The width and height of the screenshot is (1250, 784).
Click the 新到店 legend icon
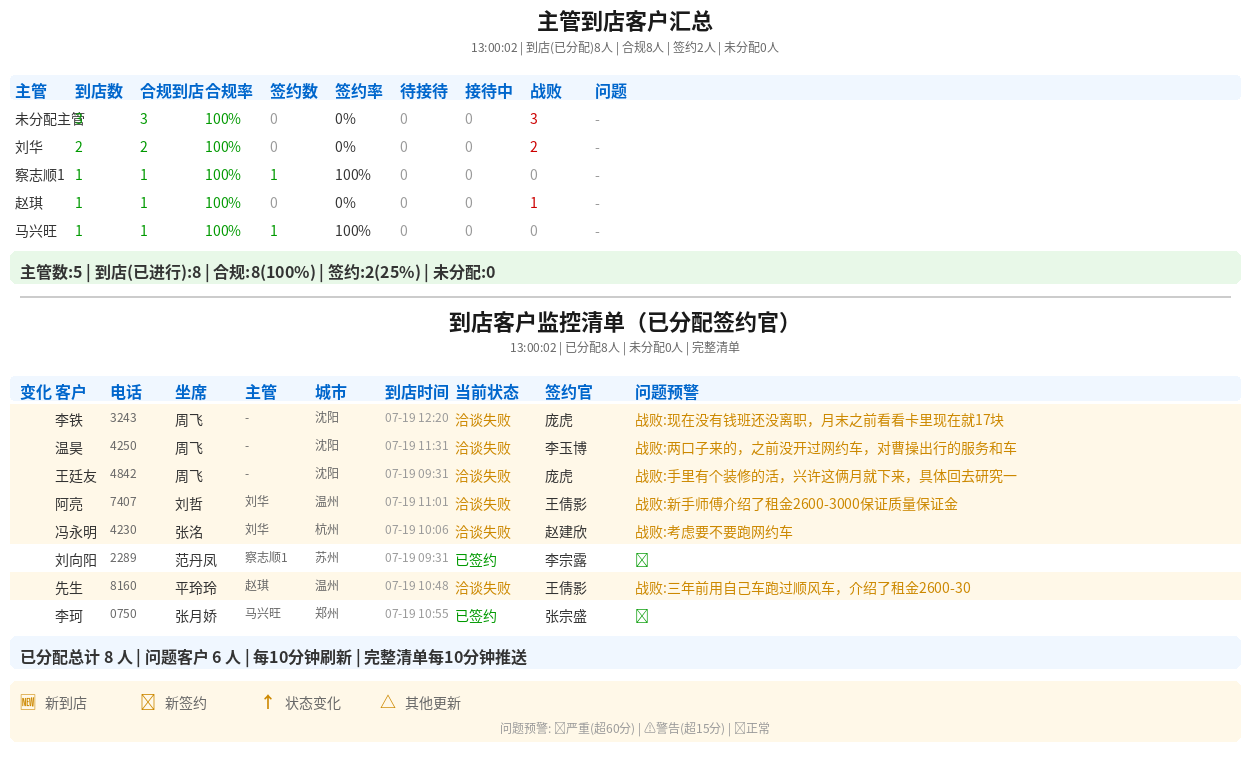click(28, 702)
